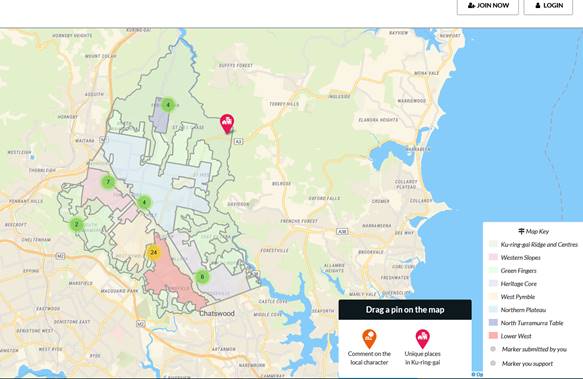Click the pink unique places pin on map
The width and height of the screenshot is (583, 379).
click(227, 123)
